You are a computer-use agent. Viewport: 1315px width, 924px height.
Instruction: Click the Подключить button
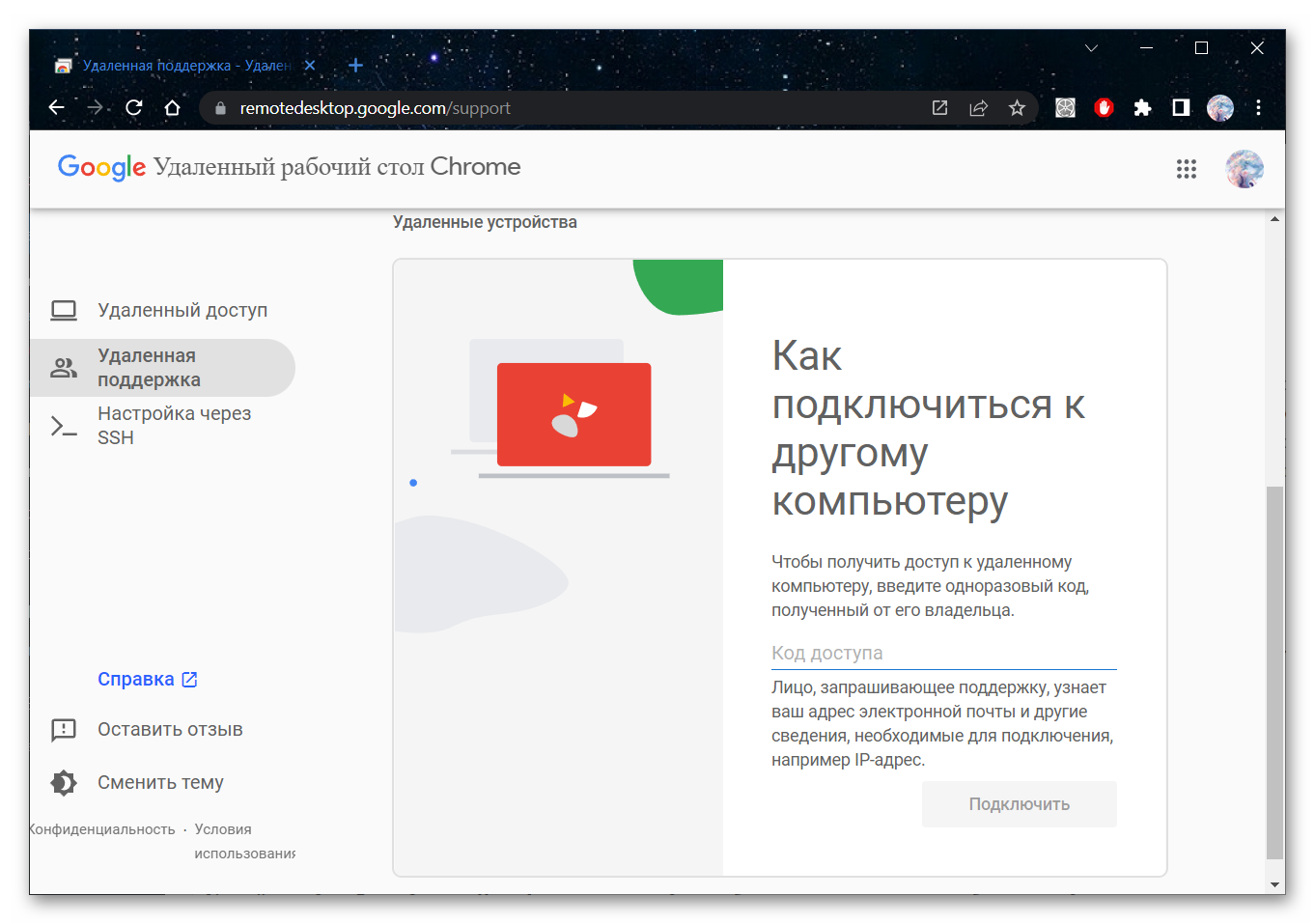point(1020,804)
